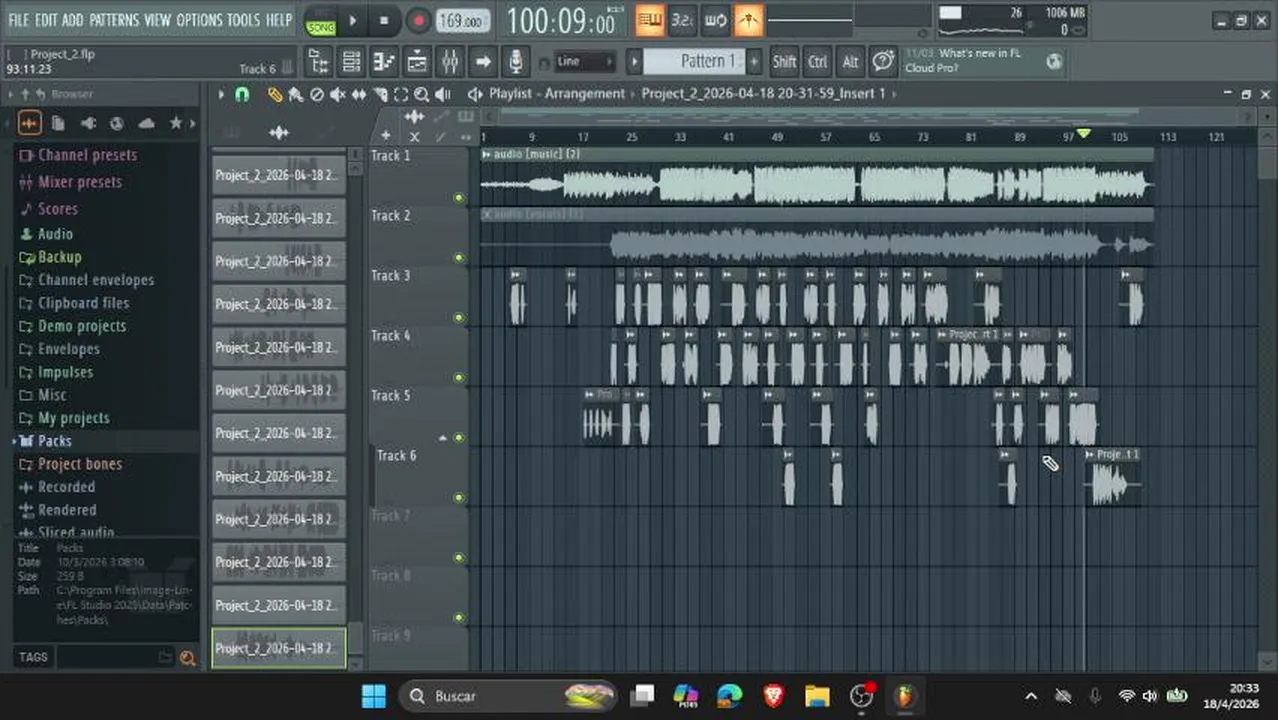Click the playlist vertical scrollbar
Screen dimensions: 1278x720
point(1266,163)
